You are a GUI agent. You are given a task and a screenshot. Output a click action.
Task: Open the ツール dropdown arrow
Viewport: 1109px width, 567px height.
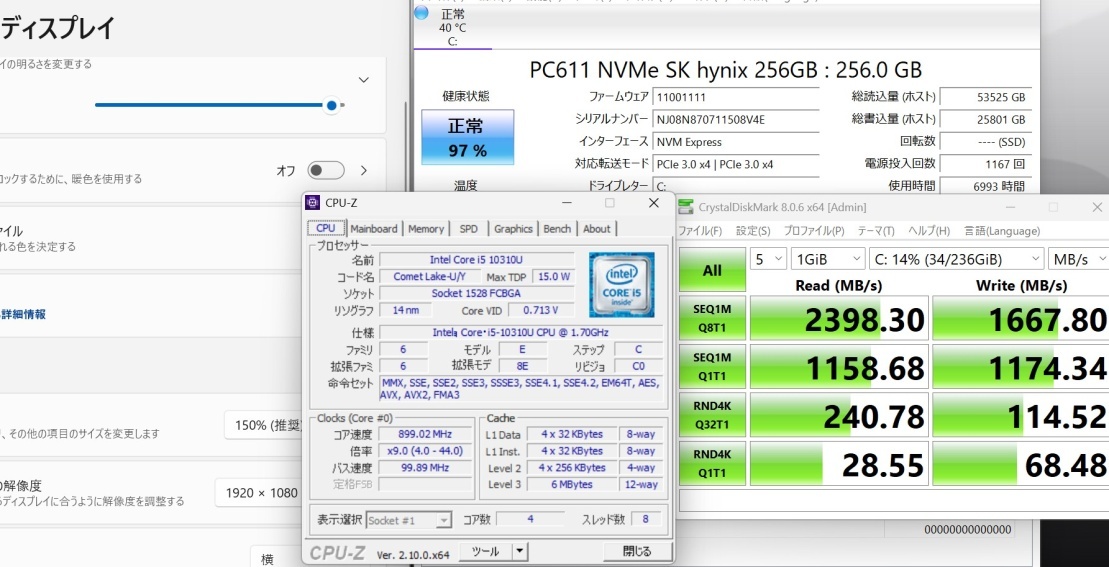point(520,551)
